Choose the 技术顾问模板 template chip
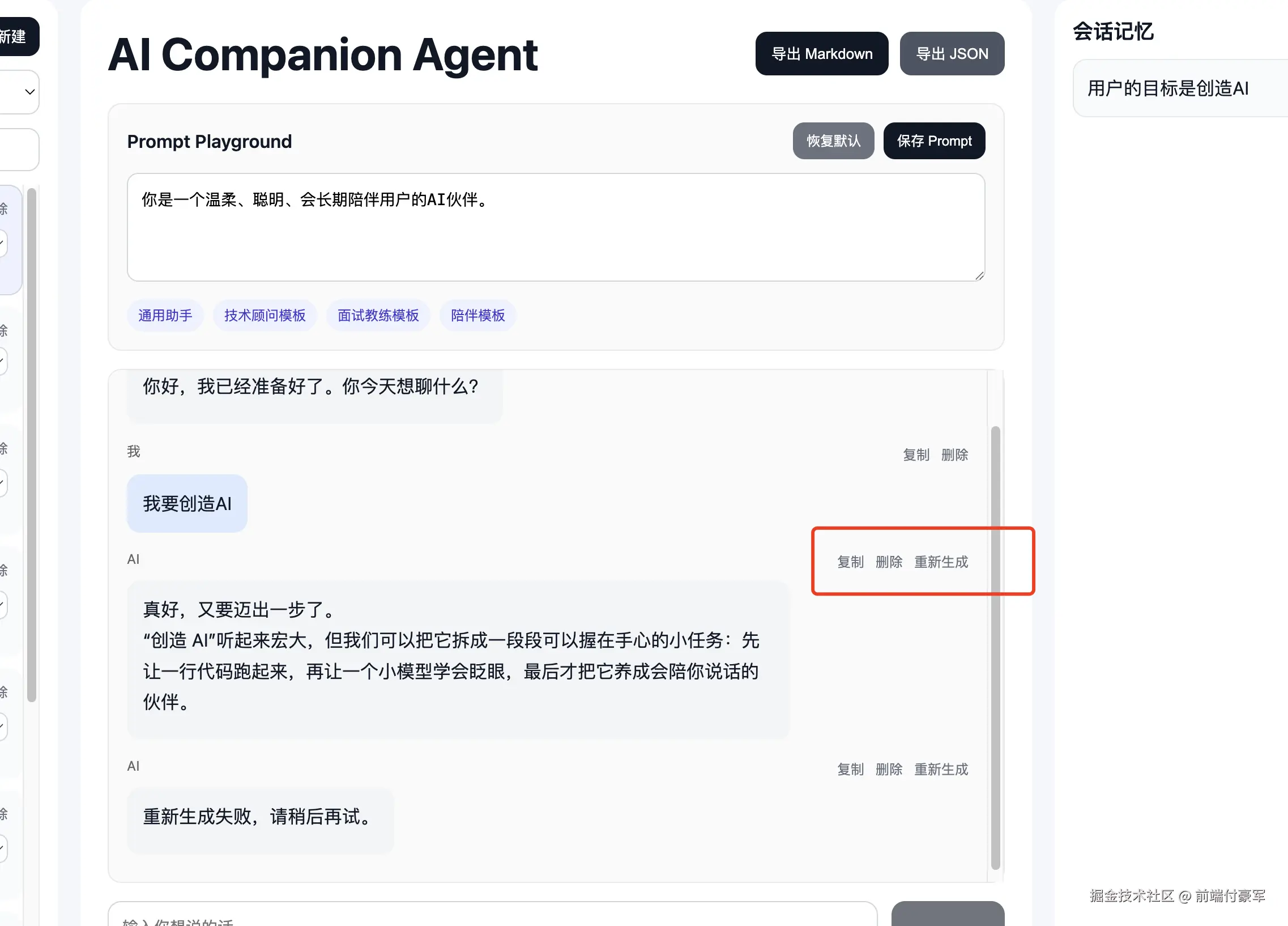Image resolution: width=1288 pixels, height=926 pixels. [265, 315]
